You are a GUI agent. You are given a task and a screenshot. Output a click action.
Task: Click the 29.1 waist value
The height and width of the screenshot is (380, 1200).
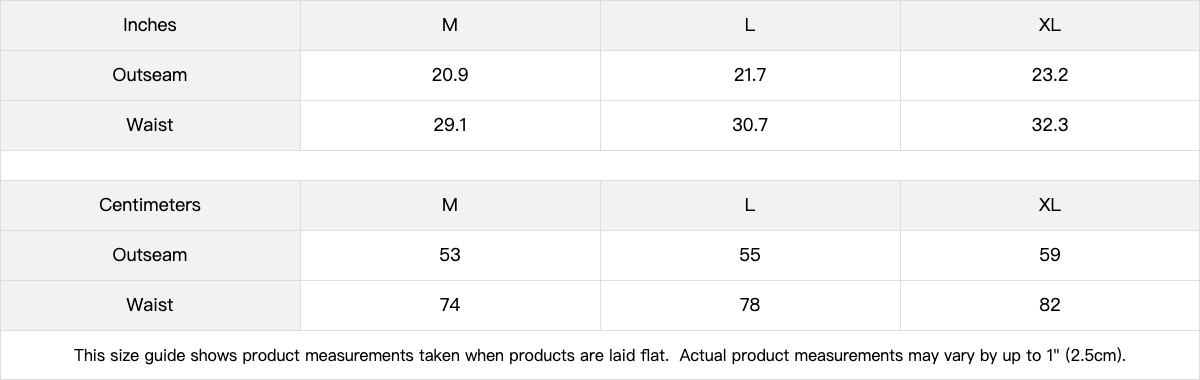pos(450,125)
